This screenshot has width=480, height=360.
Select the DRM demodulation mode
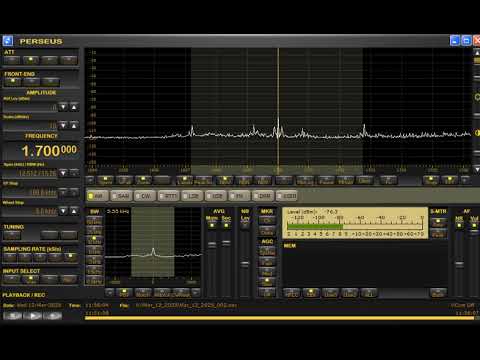[263, 196]
